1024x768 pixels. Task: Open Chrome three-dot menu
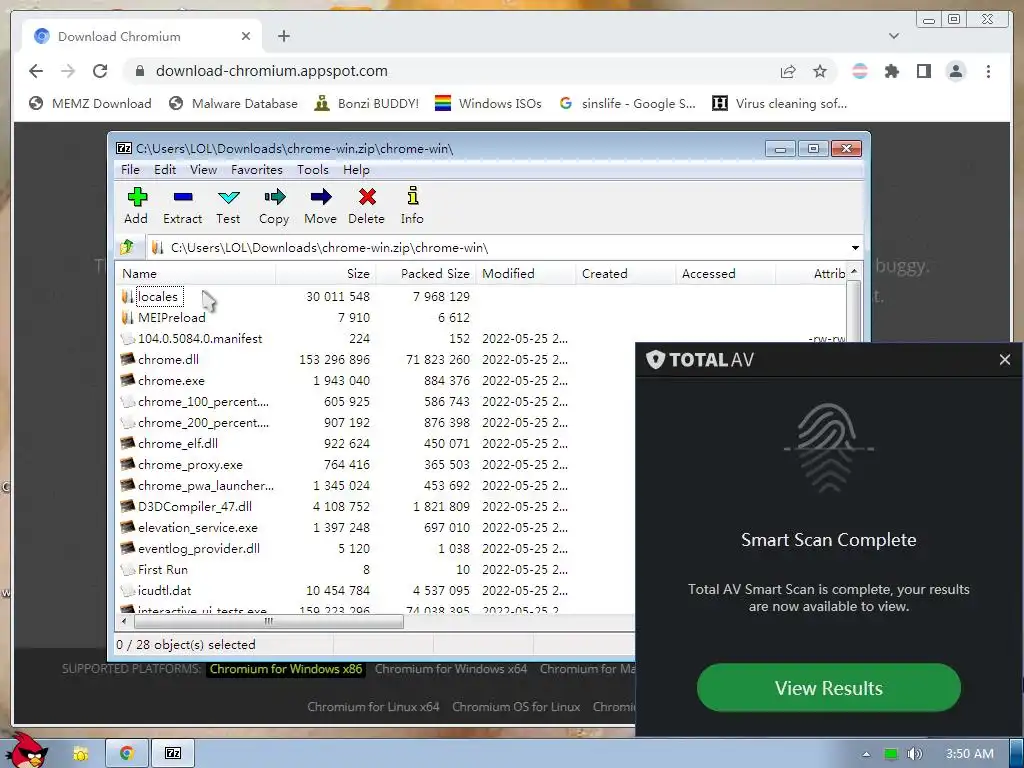tap(988, 71)
